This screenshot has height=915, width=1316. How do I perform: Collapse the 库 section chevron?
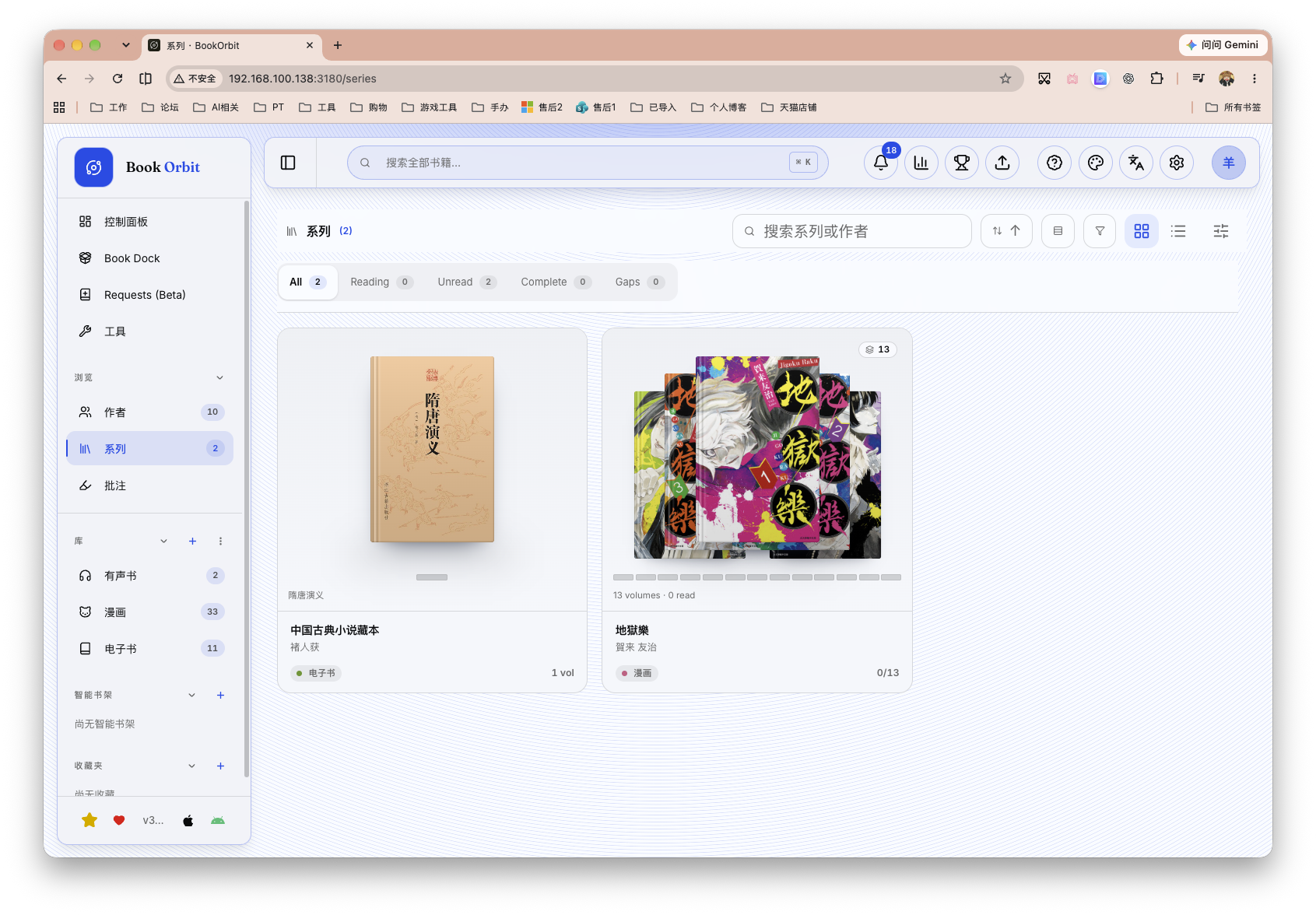(x=163, y=541)
